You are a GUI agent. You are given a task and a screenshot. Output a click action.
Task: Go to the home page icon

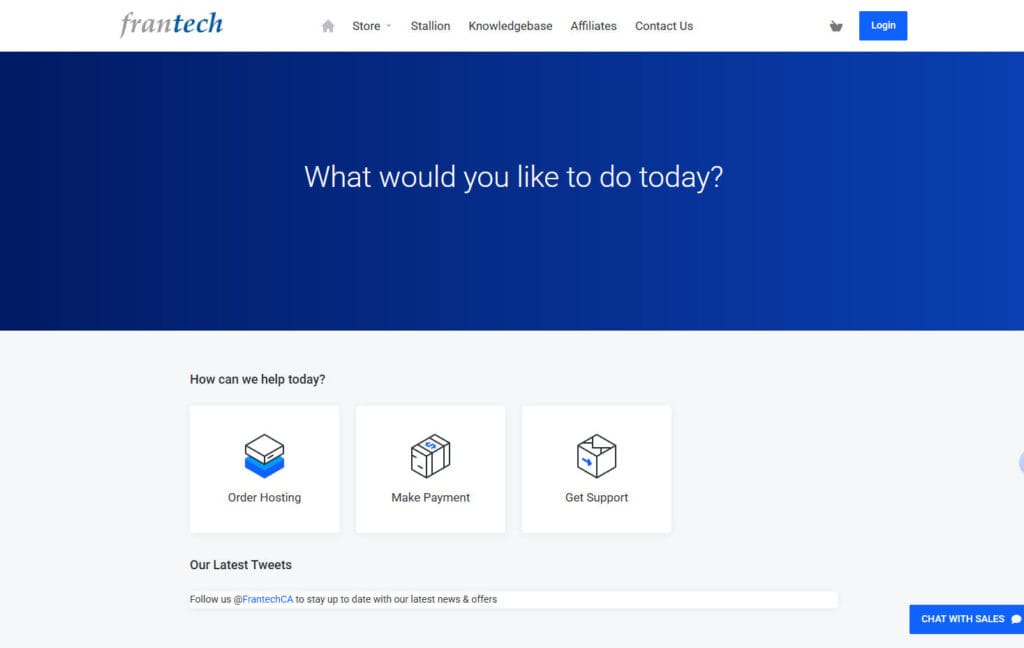(x=328, y=26)
